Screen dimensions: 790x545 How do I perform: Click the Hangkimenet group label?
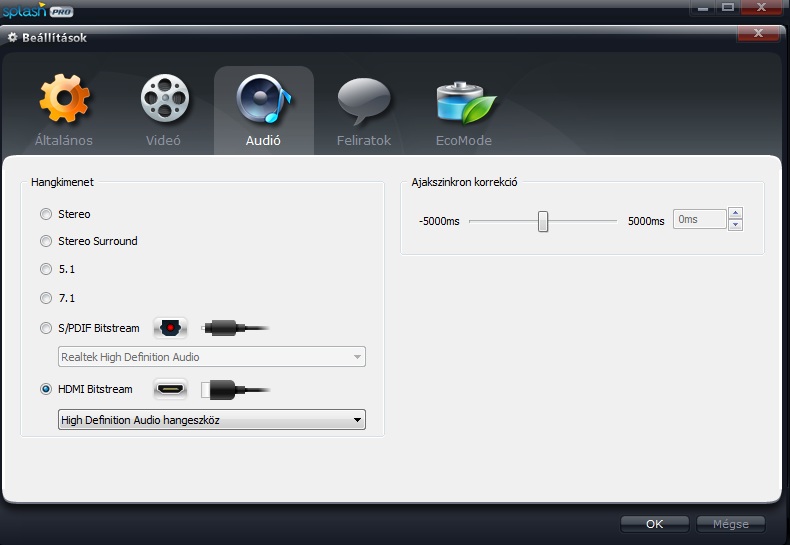[62, 182]
